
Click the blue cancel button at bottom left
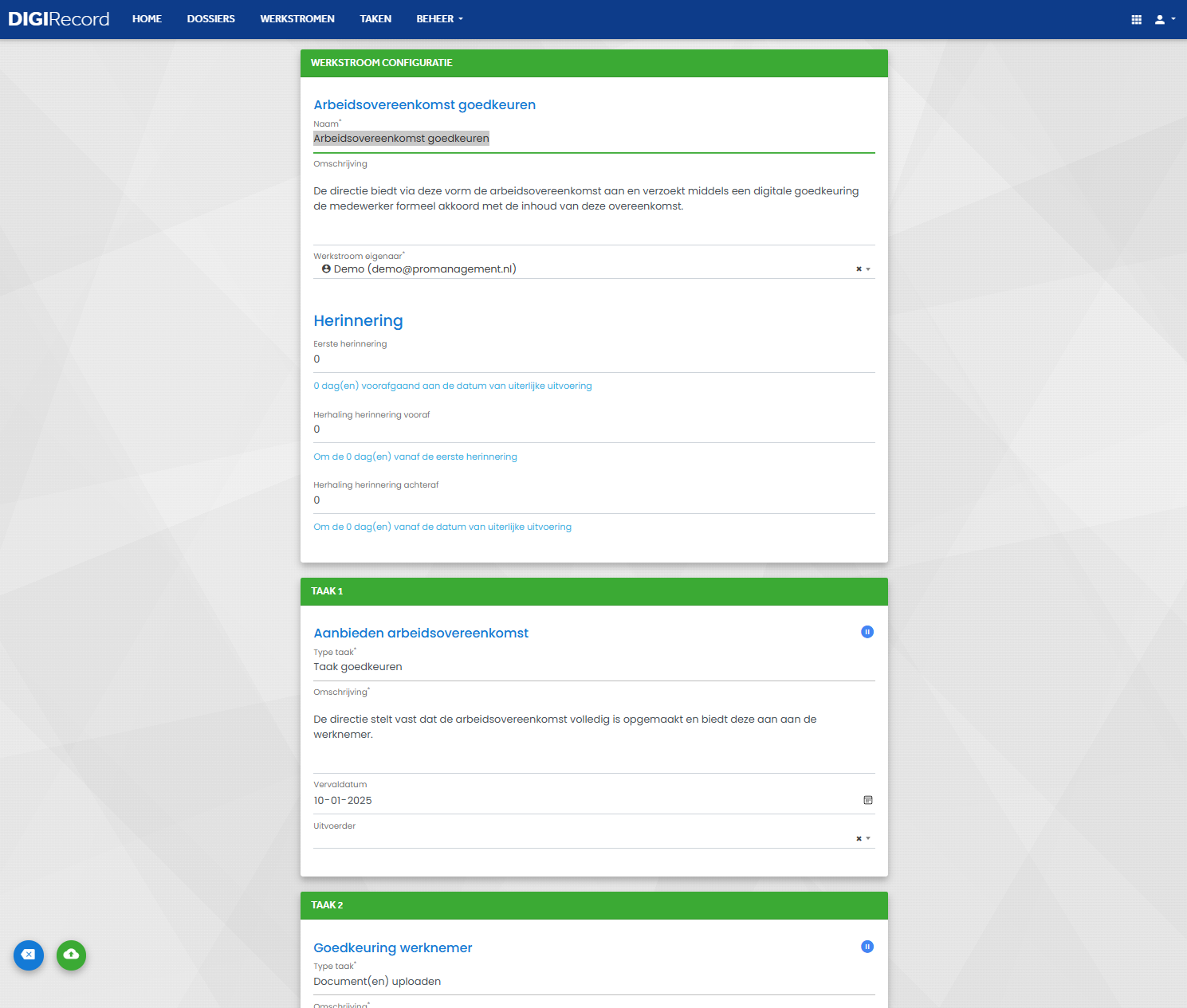coord(29,955)
